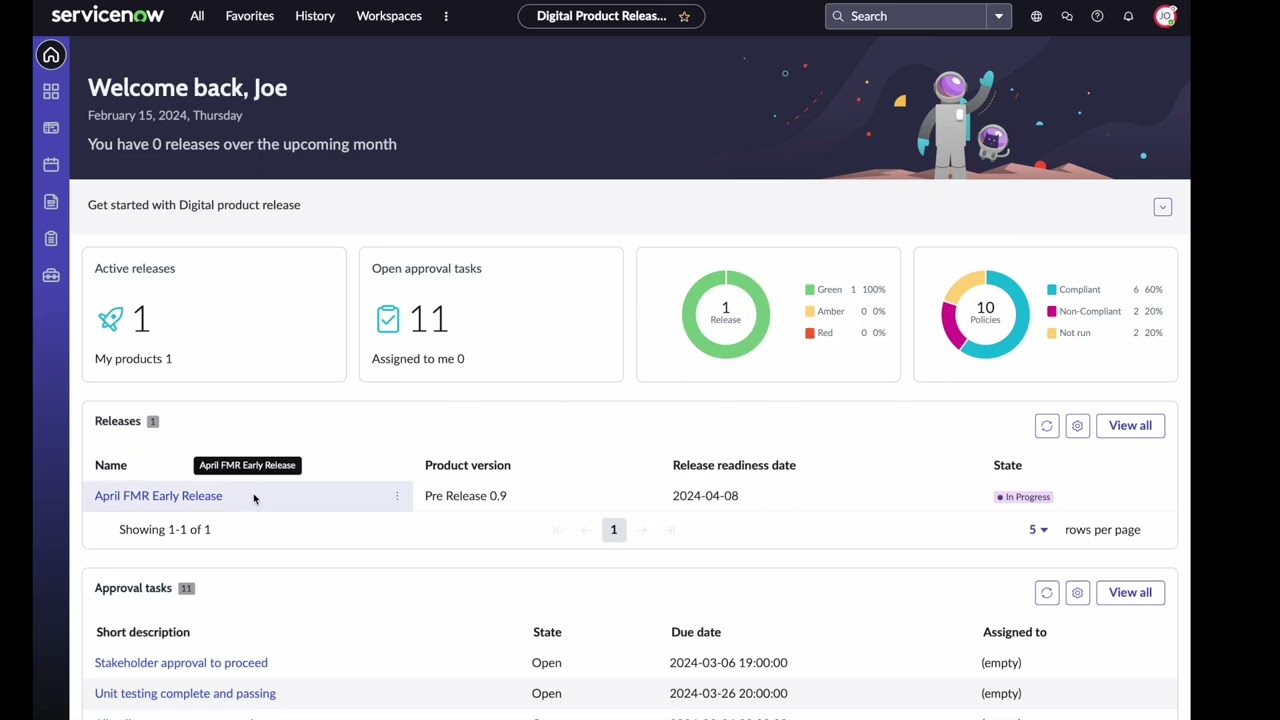Click the Non-Compliant legend swatch
Viewport: 1280px width, 720px height.
coord(1052,311)
